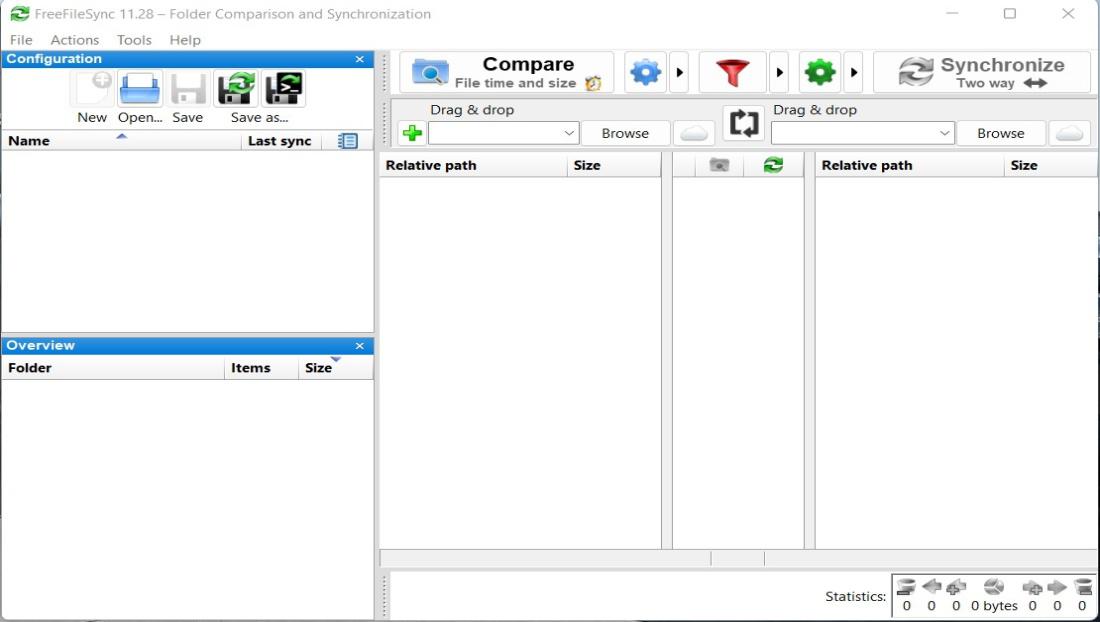Swap sides using the arrows icon

point(744,123)
